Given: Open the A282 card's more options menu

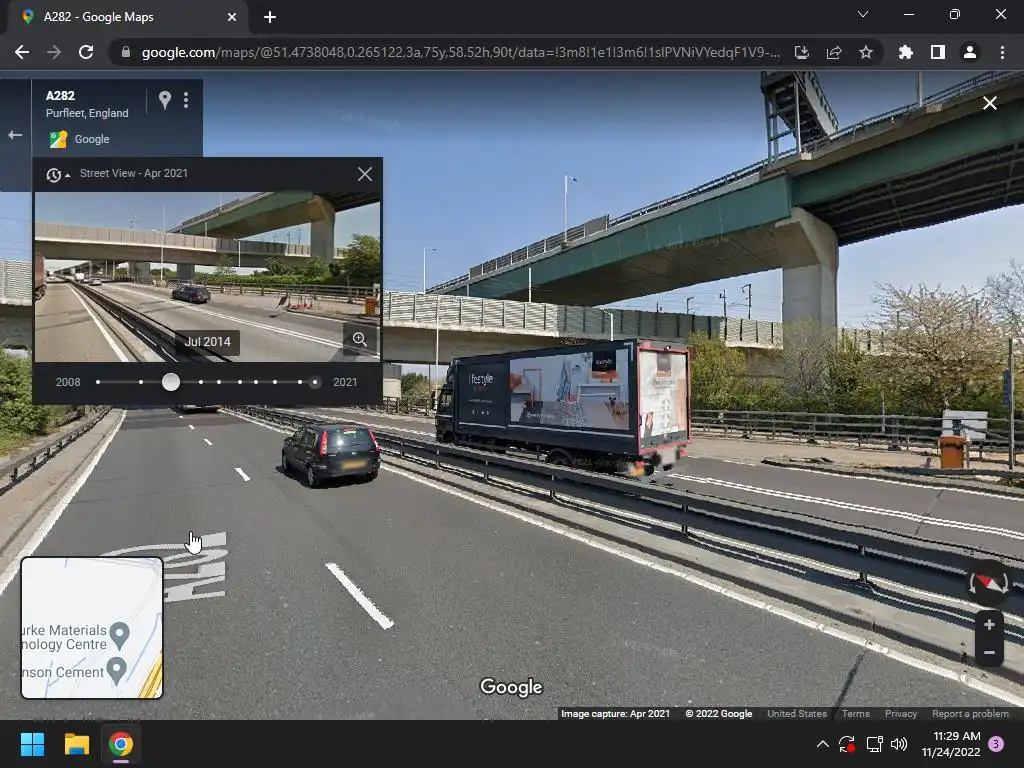Looking at the screenshot, I should tap(186, 100).
